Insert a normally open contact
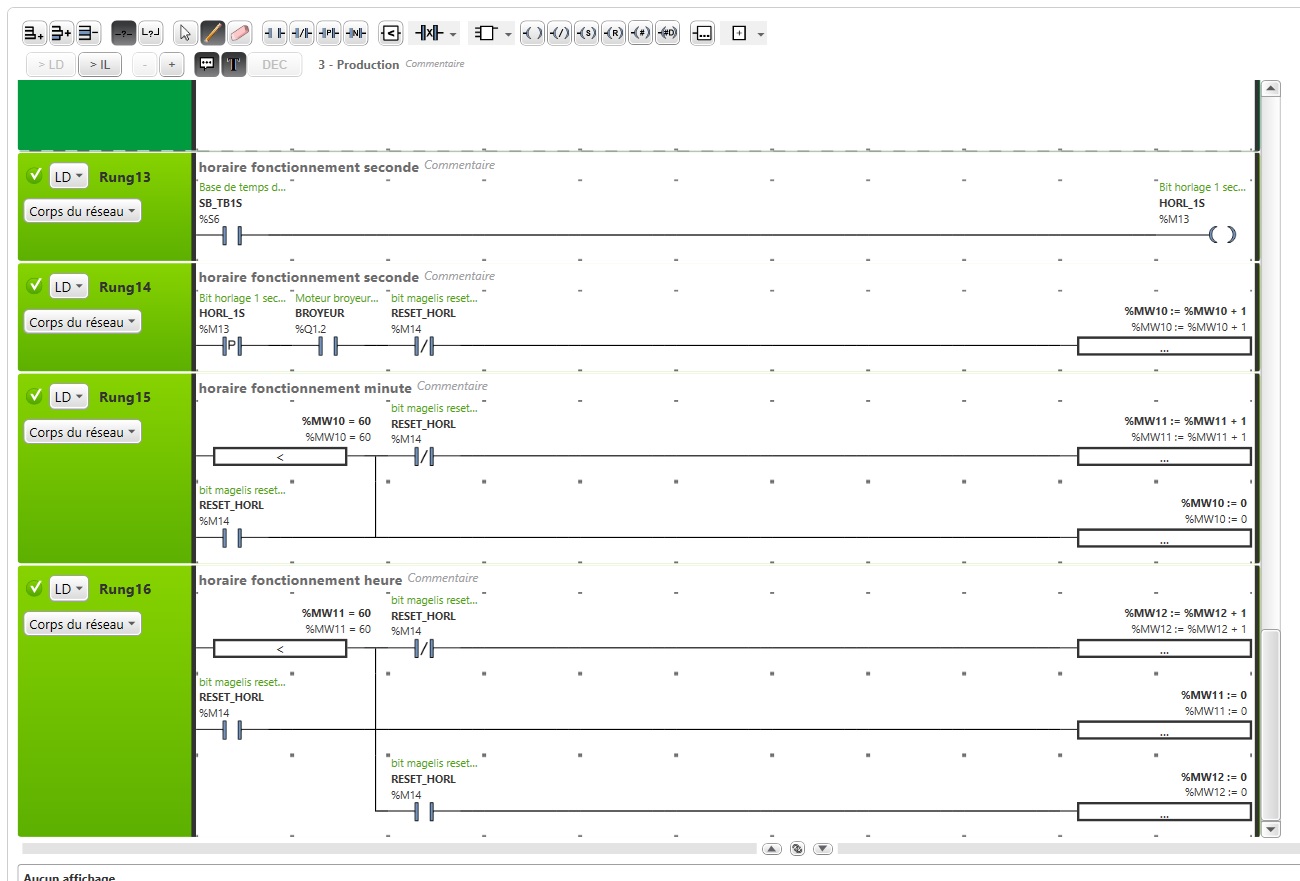 [x=274, y=33]
